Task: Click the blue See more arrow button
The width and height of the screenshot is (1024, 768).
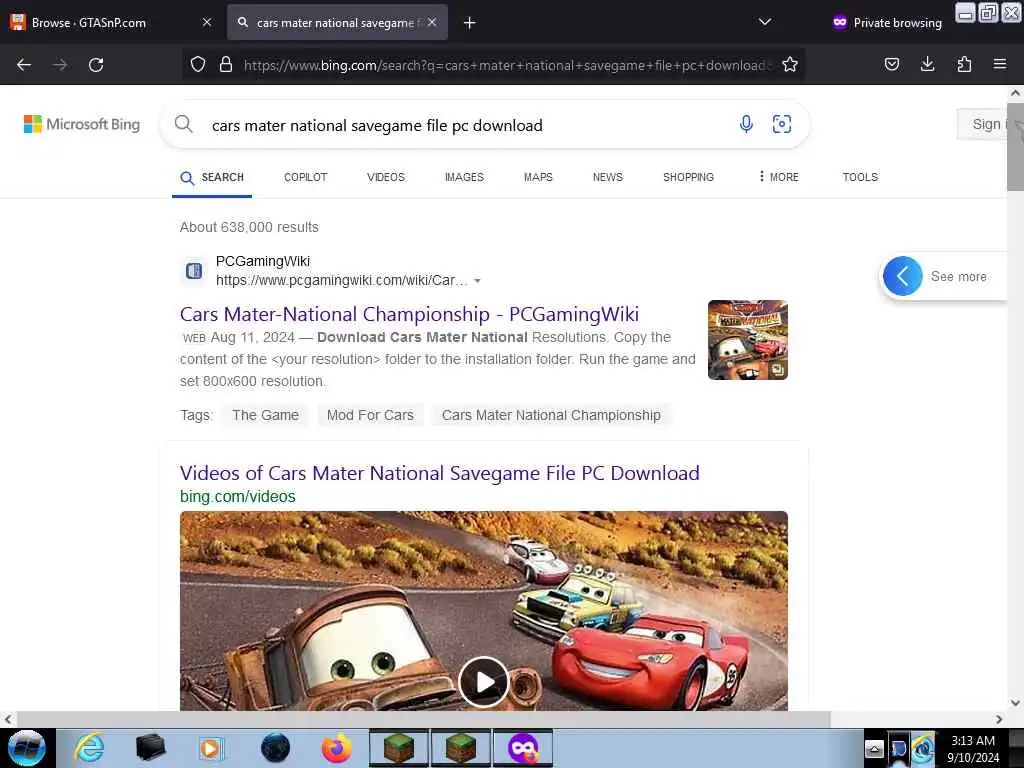Action: pos(903,276)
